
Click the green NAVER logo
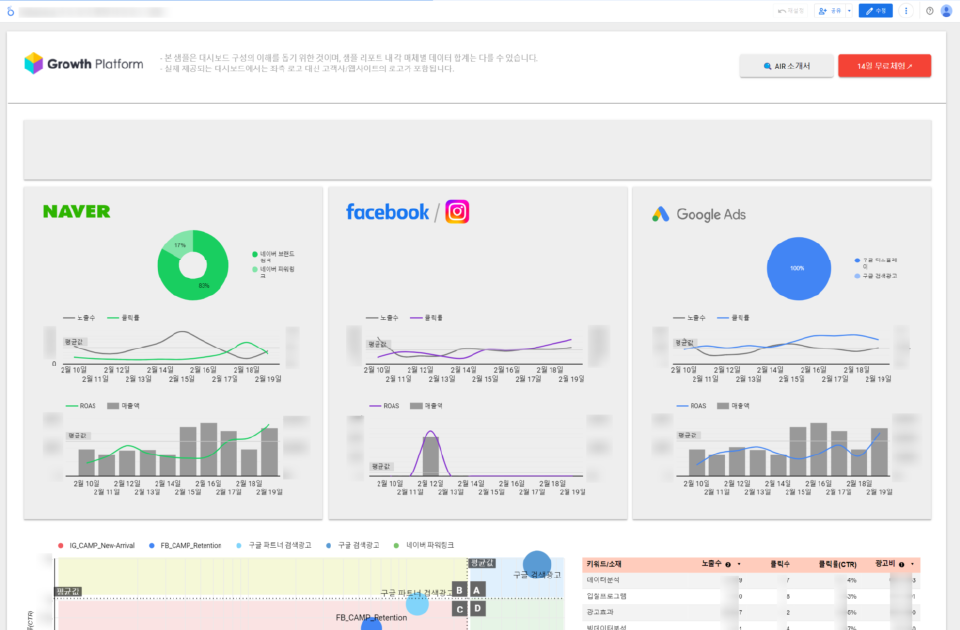(76, 212)
